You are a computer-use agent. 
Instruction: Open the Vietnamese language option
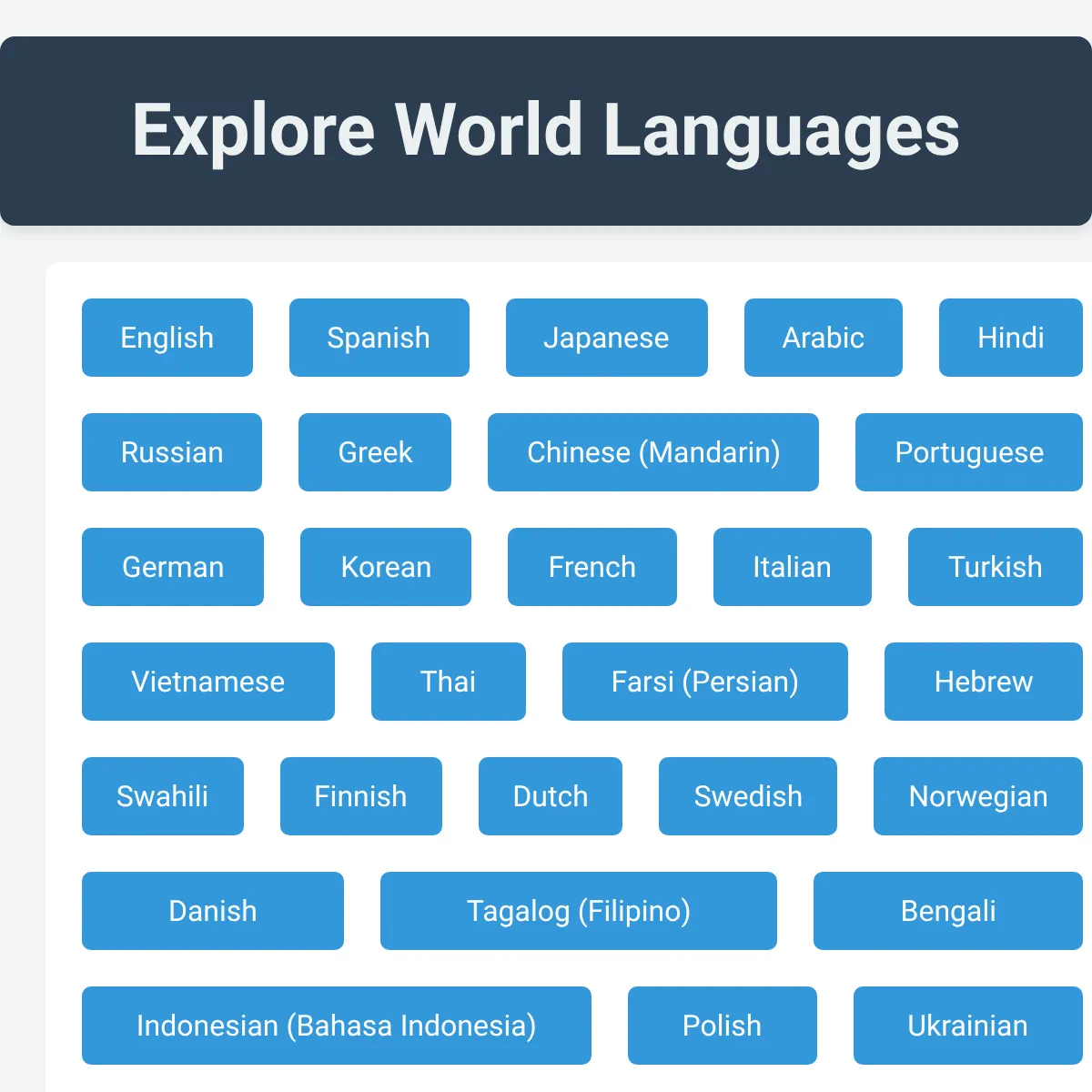(x=208, y=682)
